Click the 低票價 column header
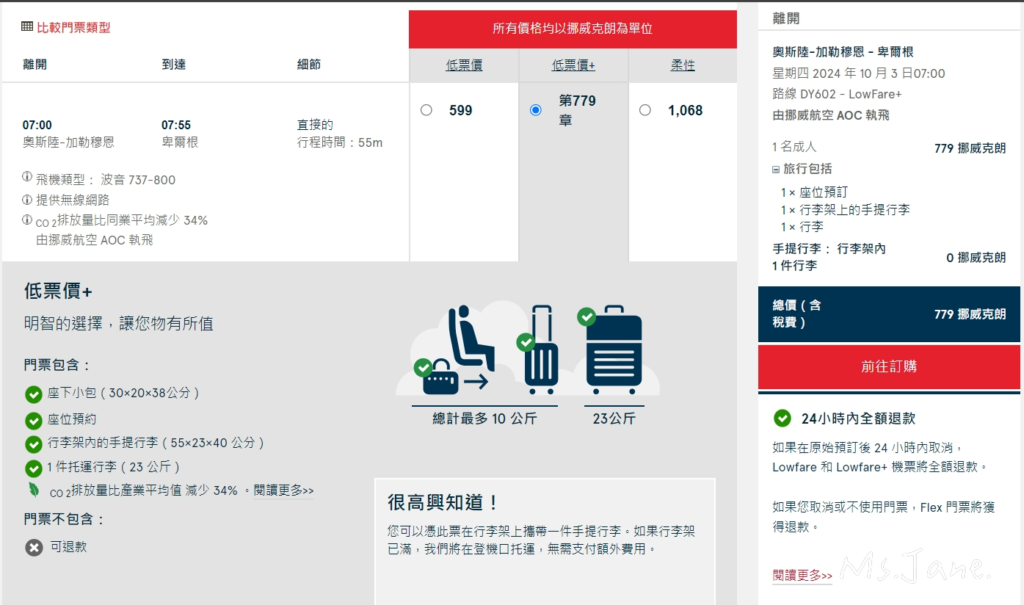Screen dimensions: 1024x605 464,65
